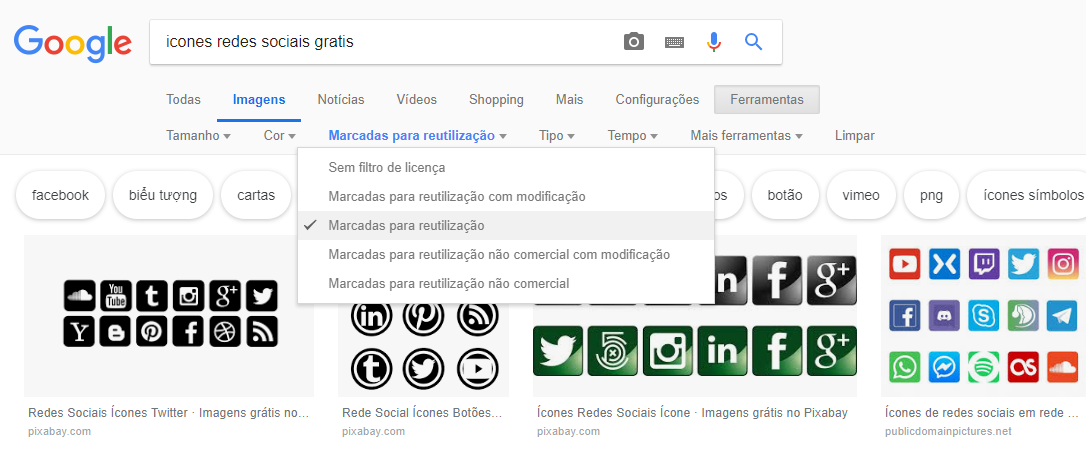Click the botão suggestion chip
Viewport: 1086px width, 451px height.
[785, 195]
